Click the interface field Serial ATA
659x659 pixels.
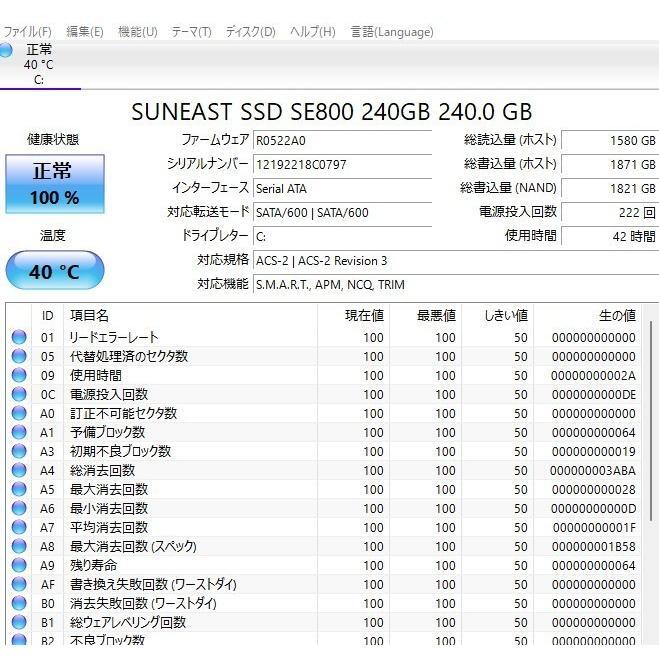click(x=343, y=188)
